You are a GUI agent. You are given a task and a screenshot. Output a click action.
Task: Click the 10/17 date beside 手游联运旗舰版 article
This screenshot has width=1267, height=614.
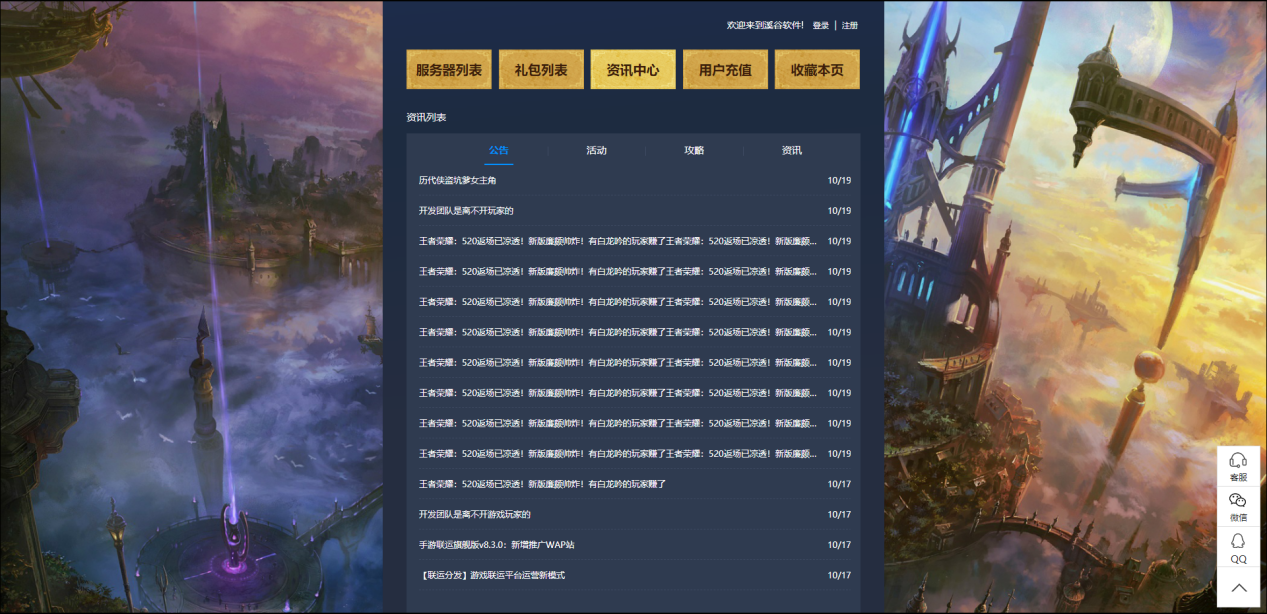point(839,545)
